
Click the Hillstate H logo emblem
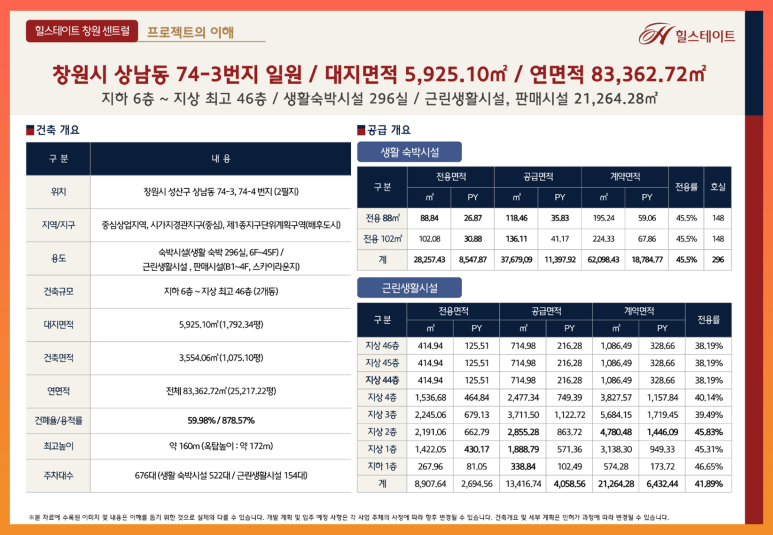click(655, 34)
